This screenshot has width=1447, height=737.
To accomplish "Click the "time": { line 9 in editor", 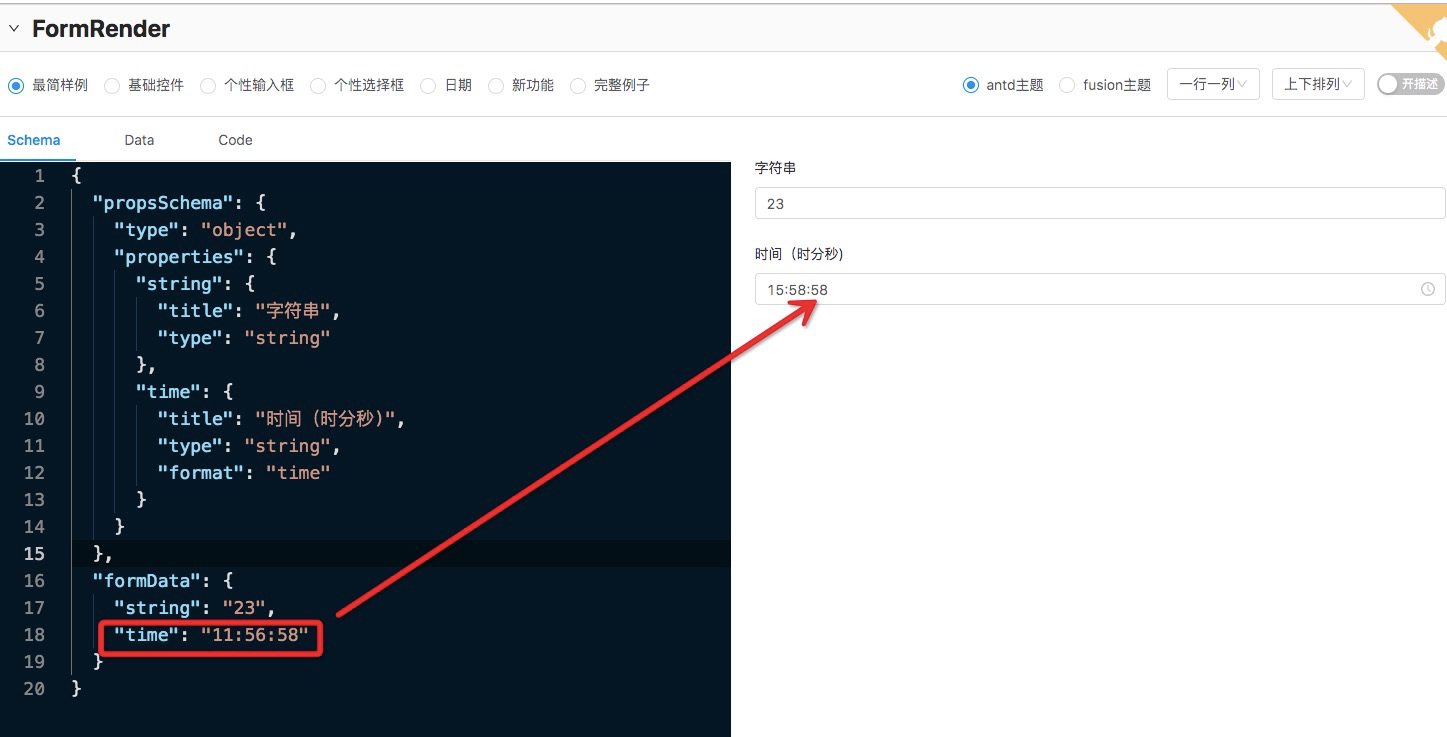I will click(184, 392).
